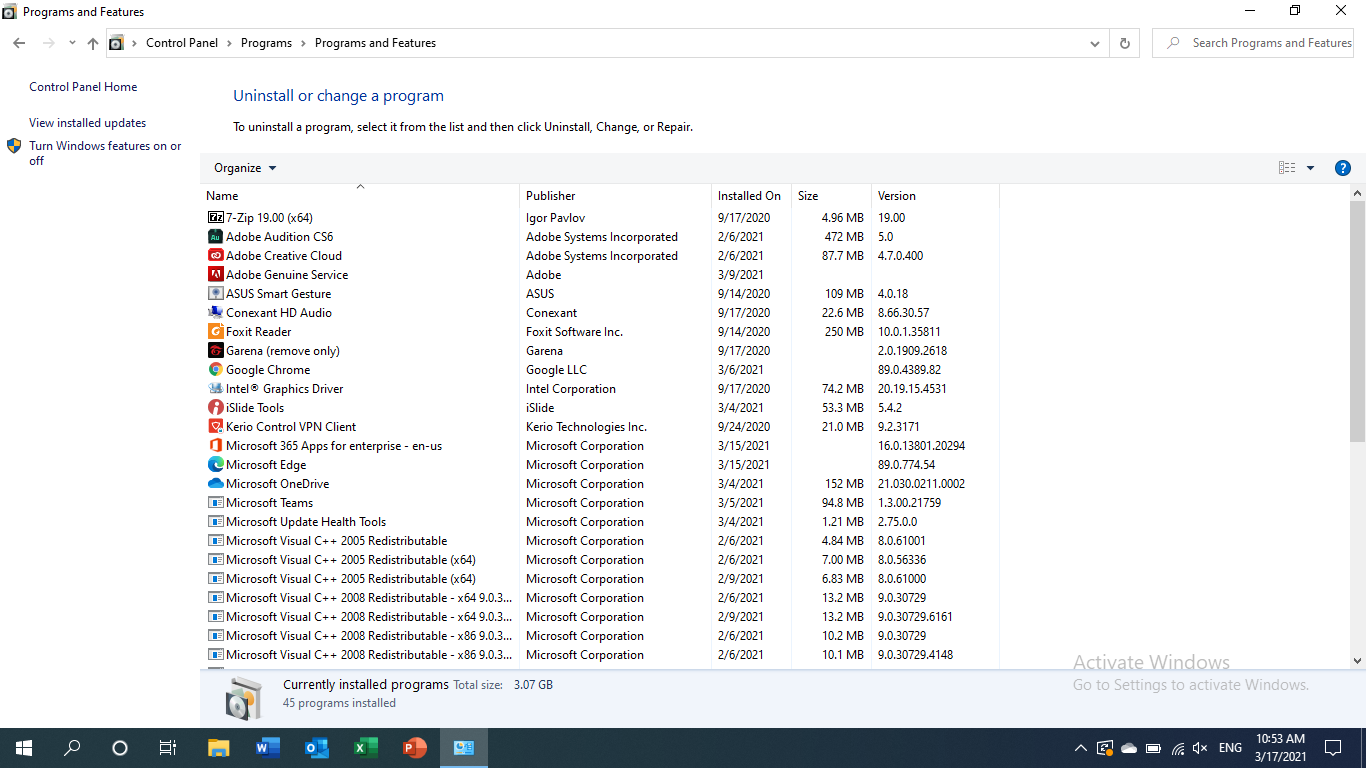Sort by the Installed On column header
This screenshot has height=768, width=1366.
[751, 195]
